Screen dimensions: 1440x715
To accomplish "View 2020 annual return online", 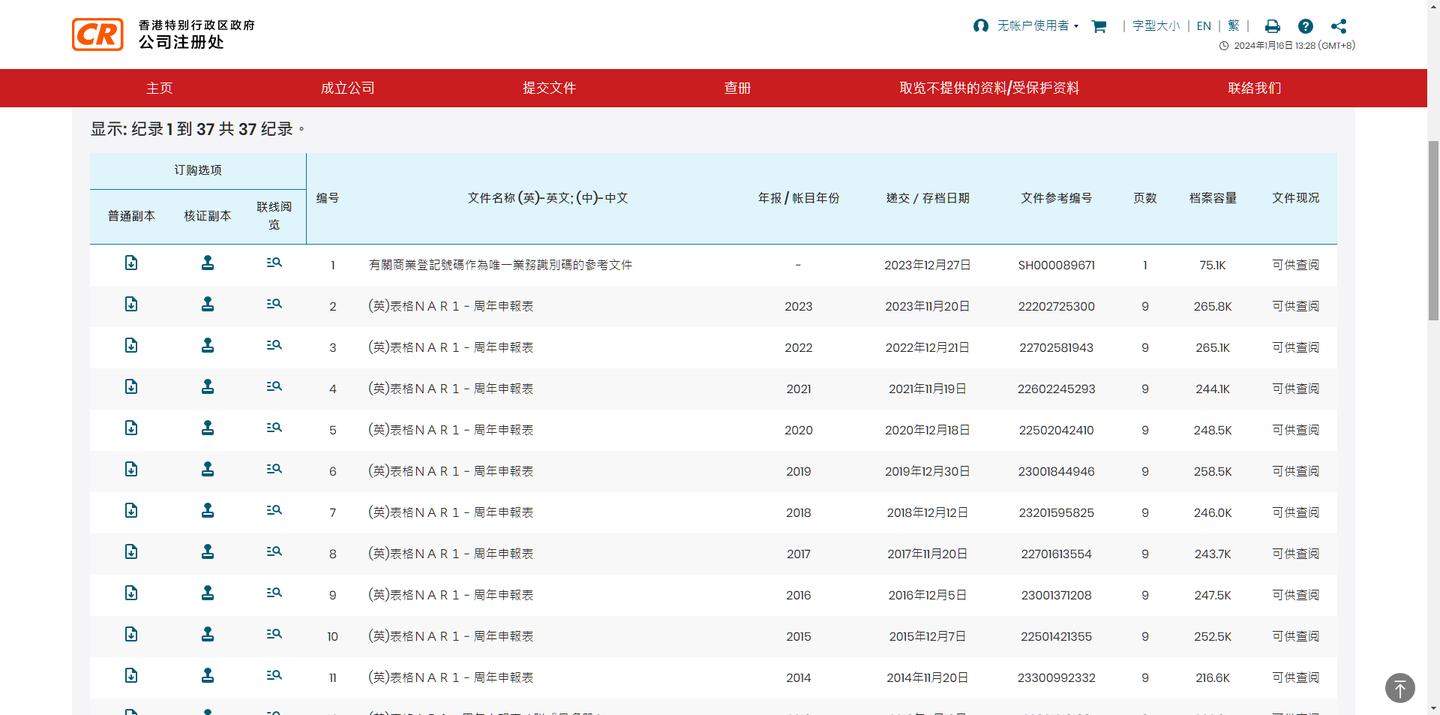I will point(274,427).
